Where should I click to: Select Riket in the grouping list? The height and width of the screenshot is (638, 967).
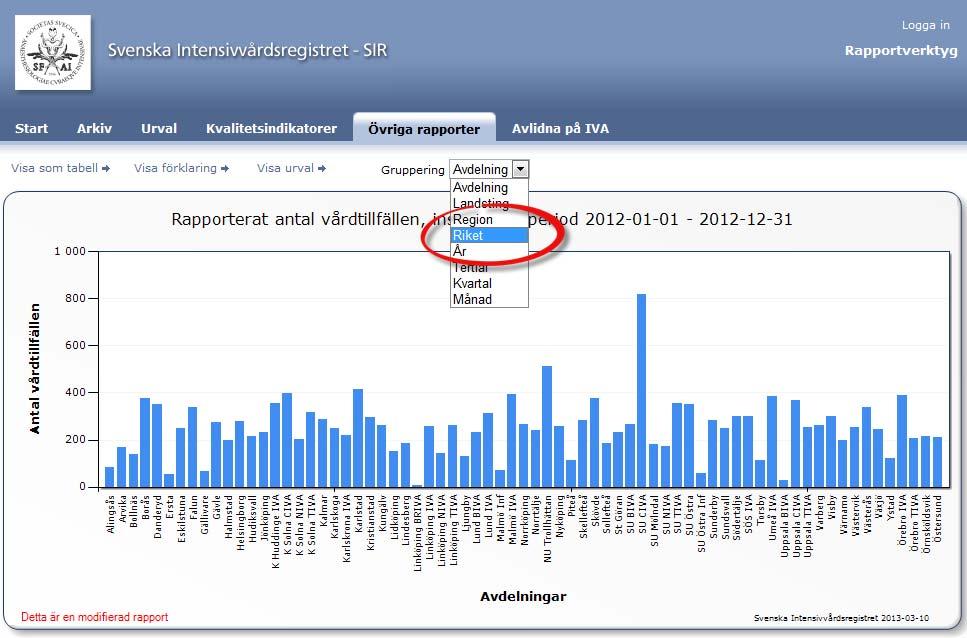coord(489,235)
